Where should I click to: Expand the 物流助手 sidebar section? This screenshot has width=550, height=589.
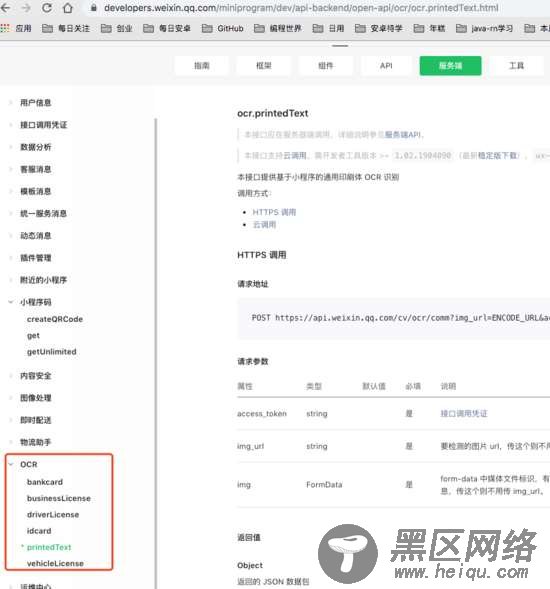(35, 442)
